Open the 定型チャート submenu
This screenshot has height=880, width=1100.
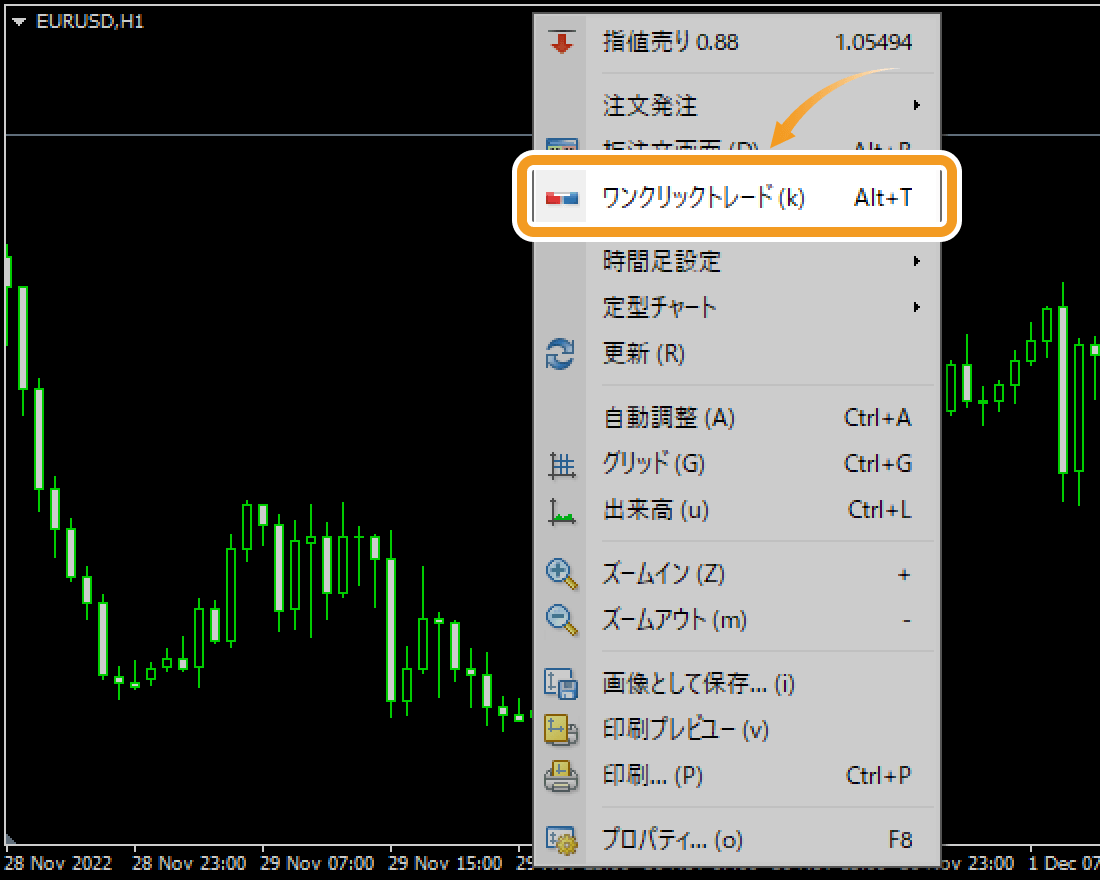click(737, 307)
